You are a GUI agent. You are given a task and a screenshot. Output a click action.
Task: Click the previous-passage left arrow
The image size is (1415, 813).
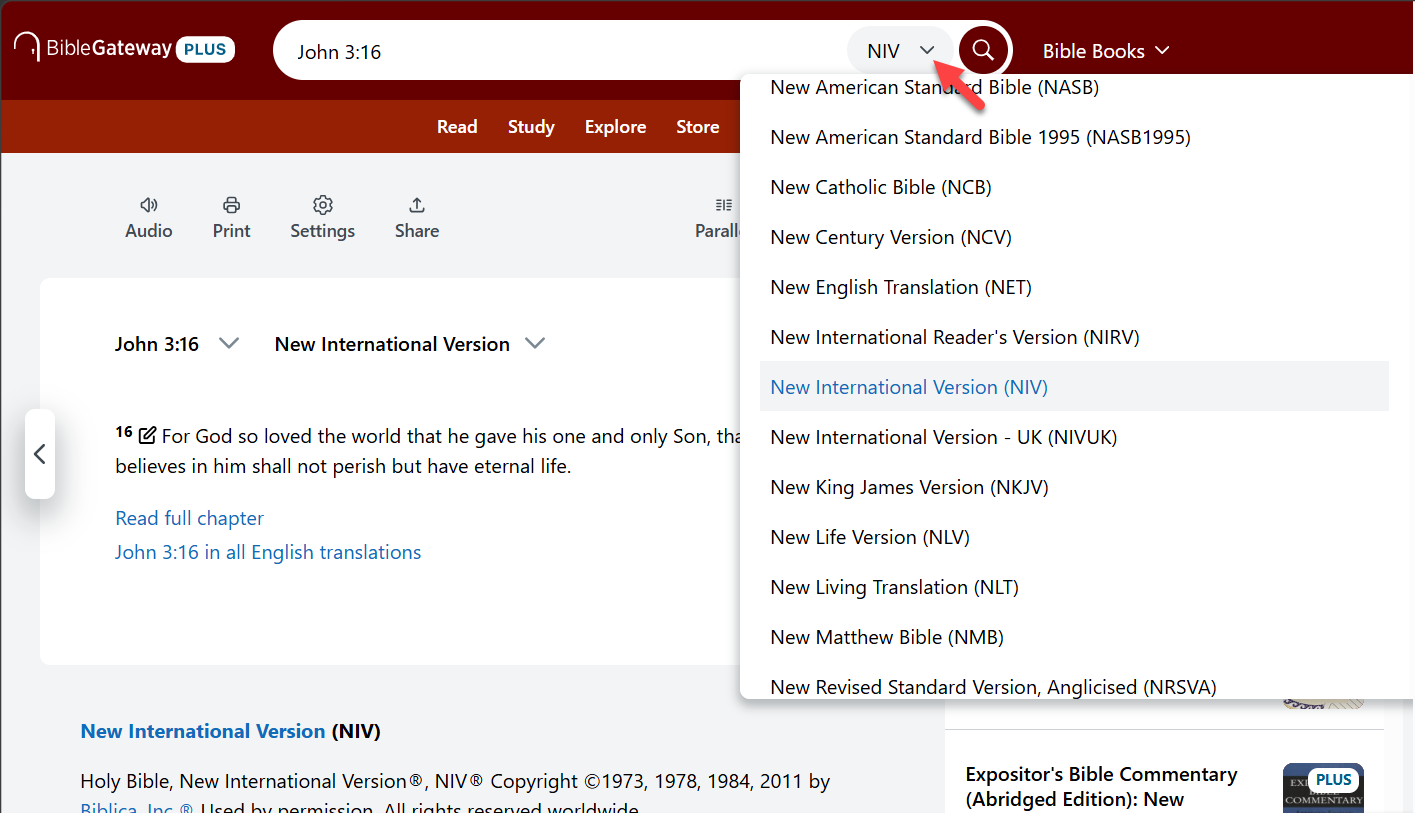pos(40,454)
